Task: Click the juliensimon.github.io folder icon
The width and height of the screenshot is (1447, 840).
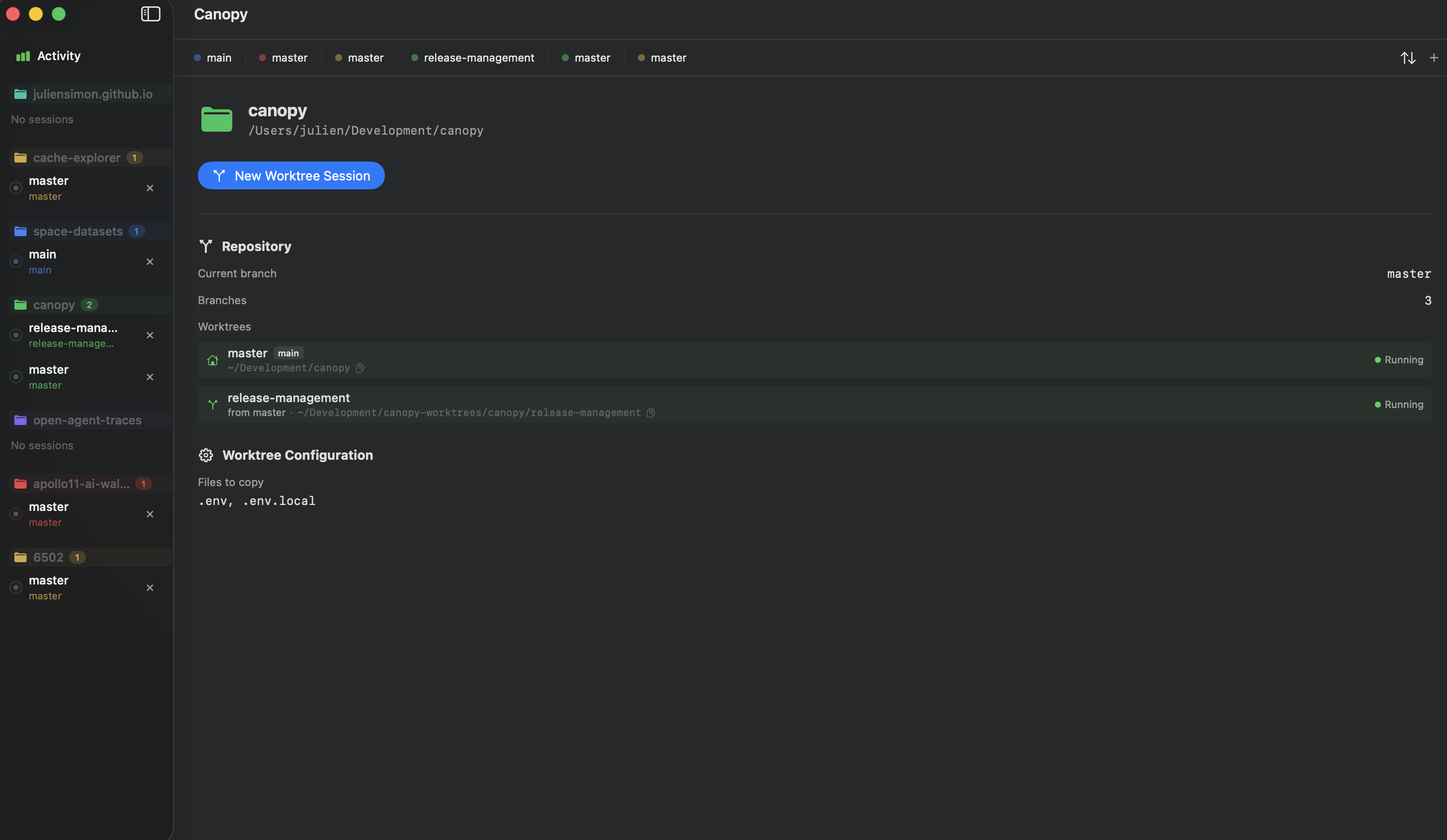Action: pos(20,94)
